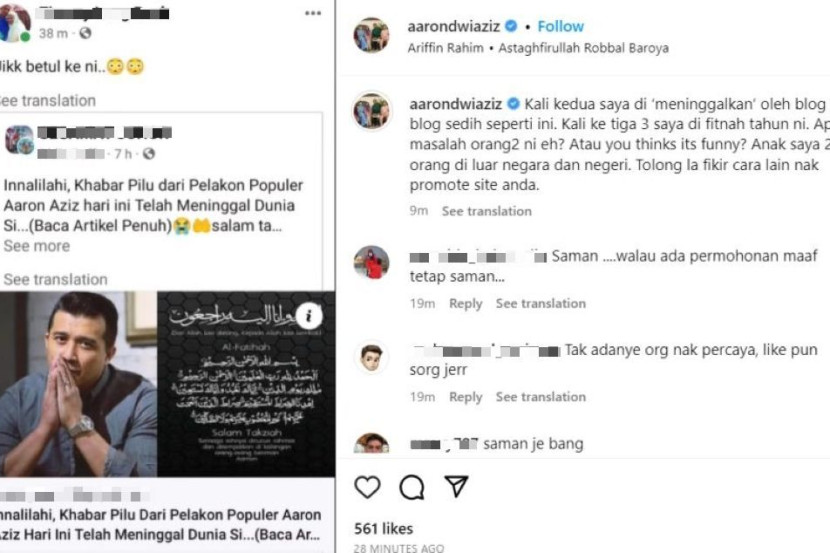Expand the shared post with See more
The width and height of the screenshot is (830, 553).
[x=37, y=246]
